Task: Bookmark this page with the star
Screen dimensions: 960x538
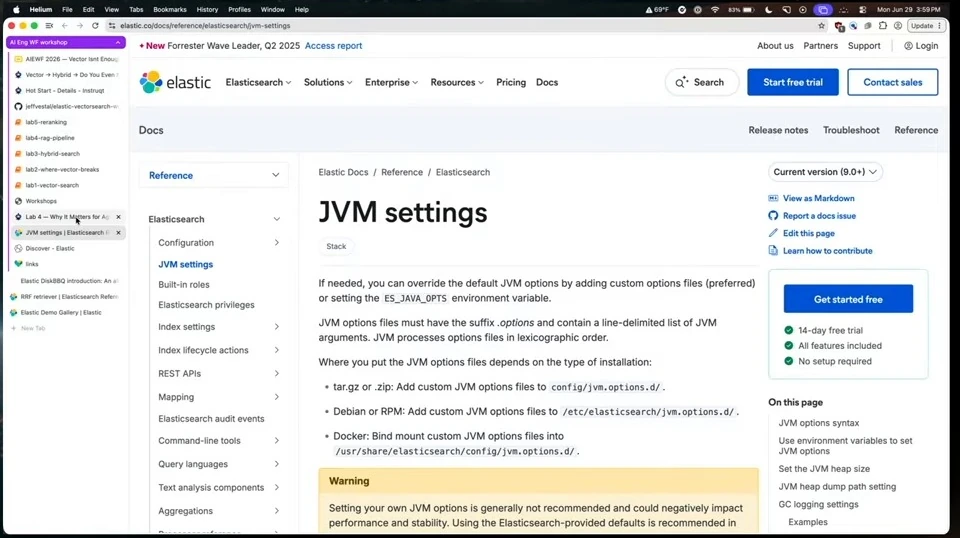Action: [822, 26]
